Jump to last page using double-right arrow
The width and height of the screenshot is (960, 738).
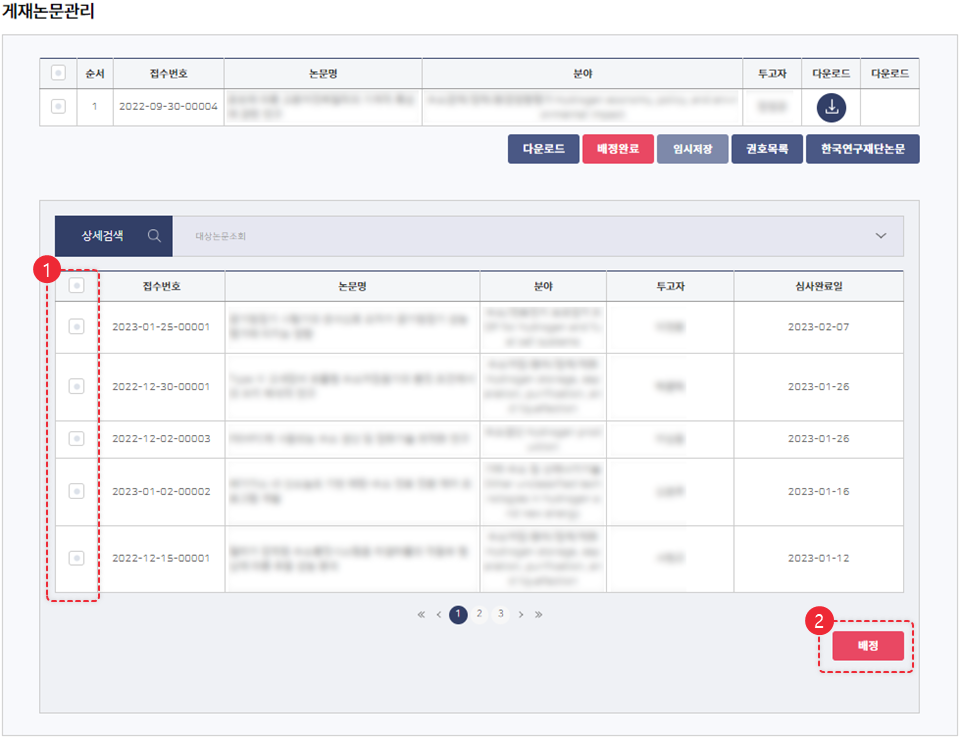click(x=539, y=614)
